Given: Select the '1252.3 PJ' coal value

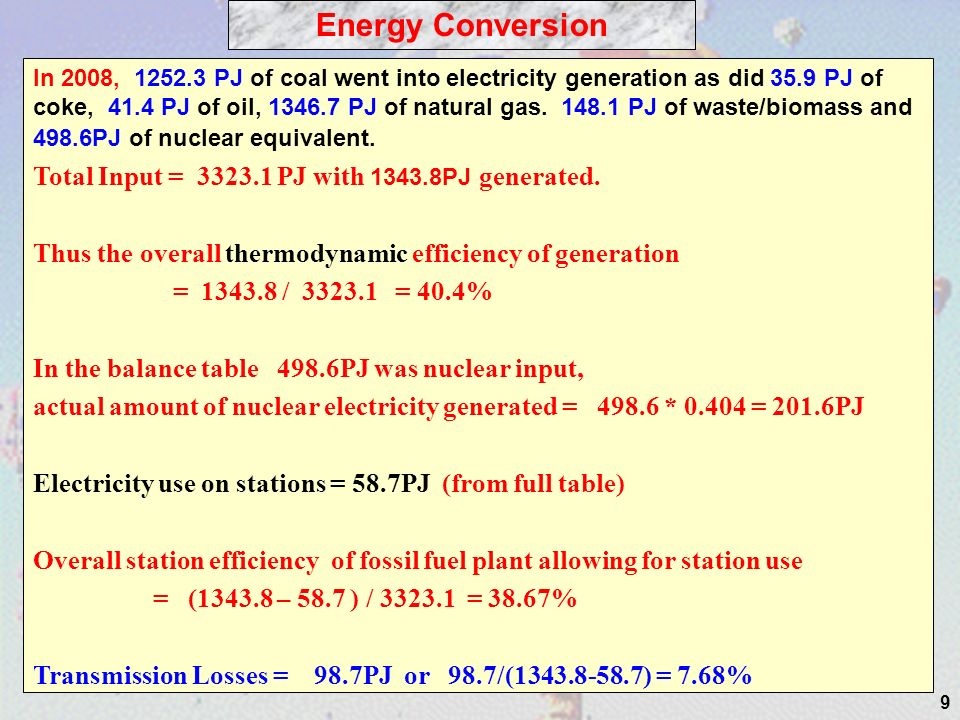Looking at the screenshot, I should pos(189,78).
